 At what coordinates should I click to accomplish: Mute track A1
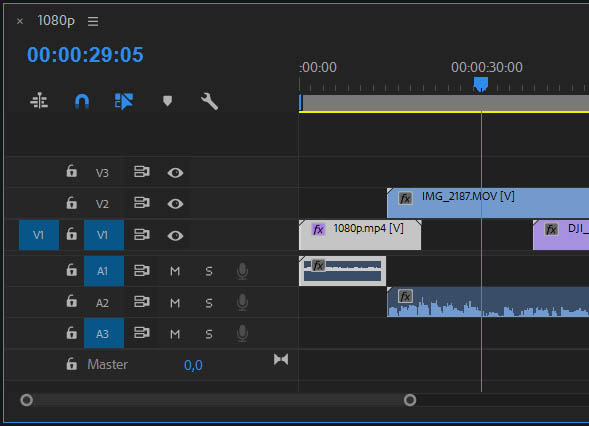(175, 271)
